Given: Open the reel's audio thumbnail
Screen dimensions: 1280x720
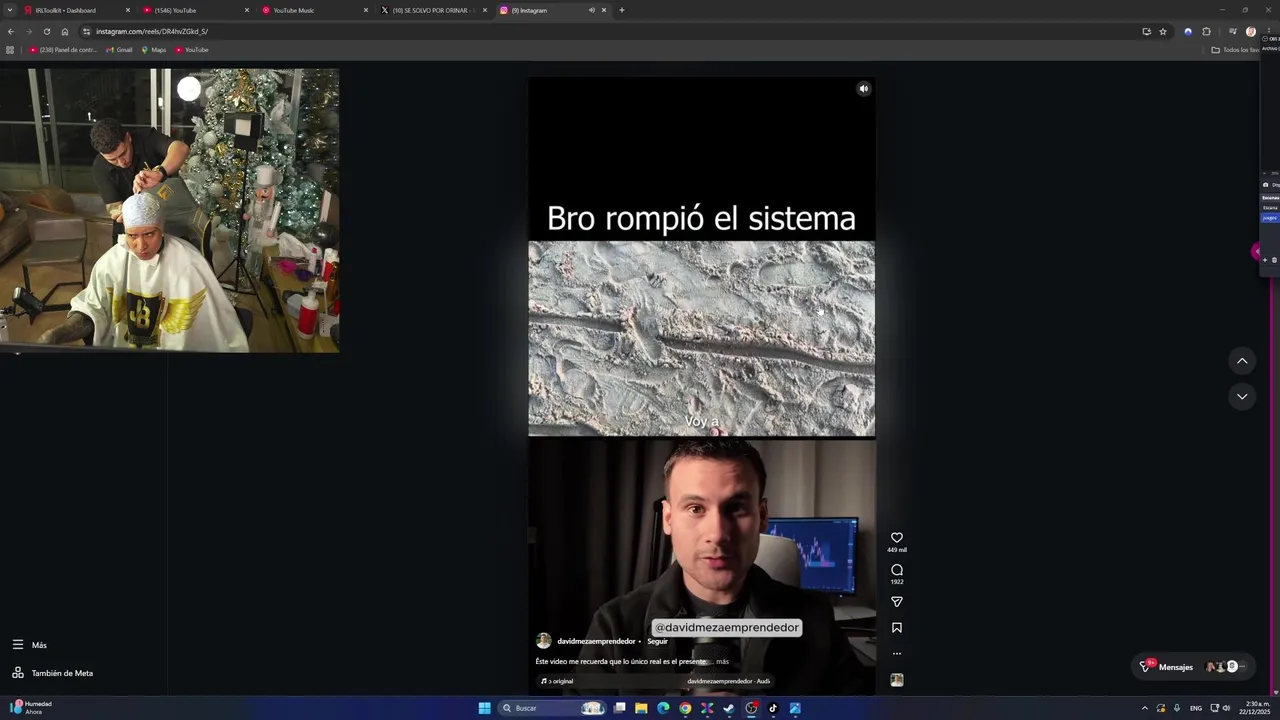Looking at the screenshot, I should point(897,680).
